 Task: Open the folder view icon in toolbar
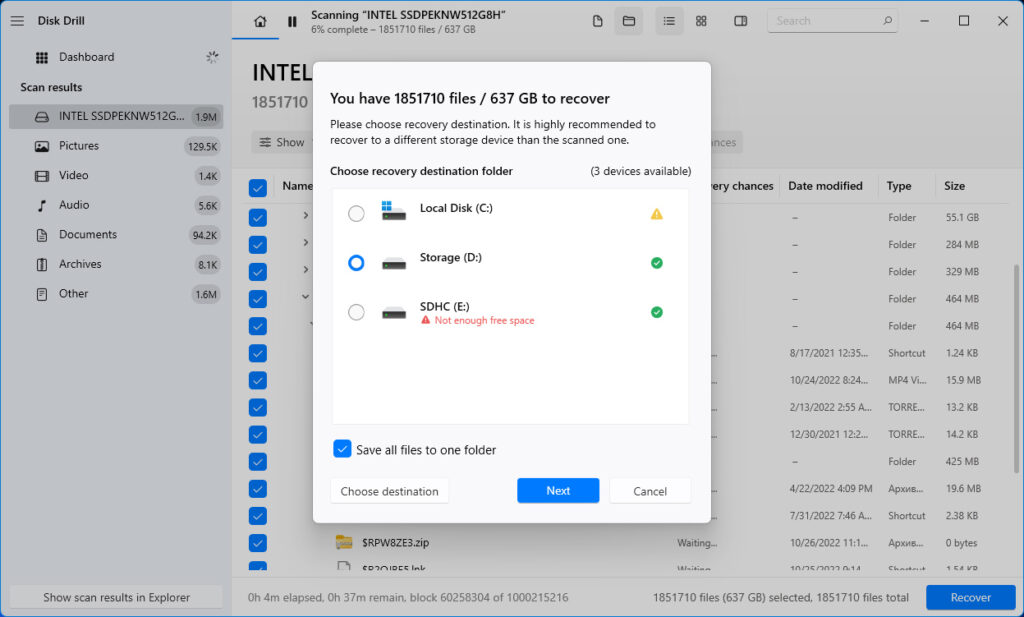[629, 20]
